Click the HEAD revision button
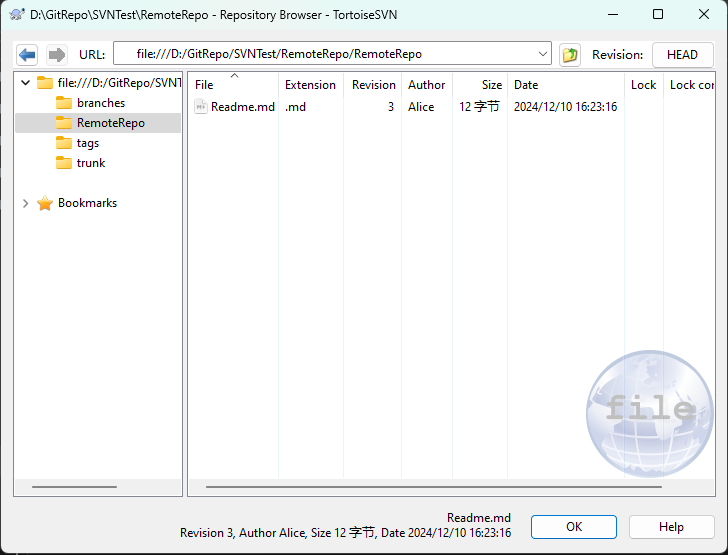The image size is (728, 555). (x=682, y=55)
